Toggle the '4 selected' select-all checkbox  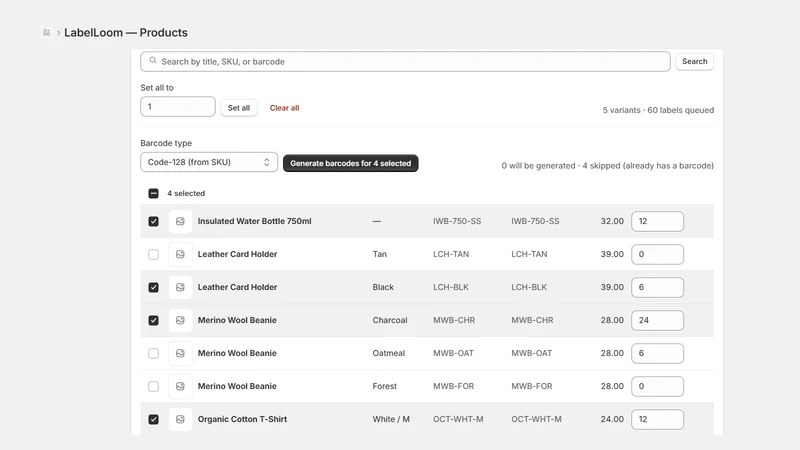pos(154,193)
